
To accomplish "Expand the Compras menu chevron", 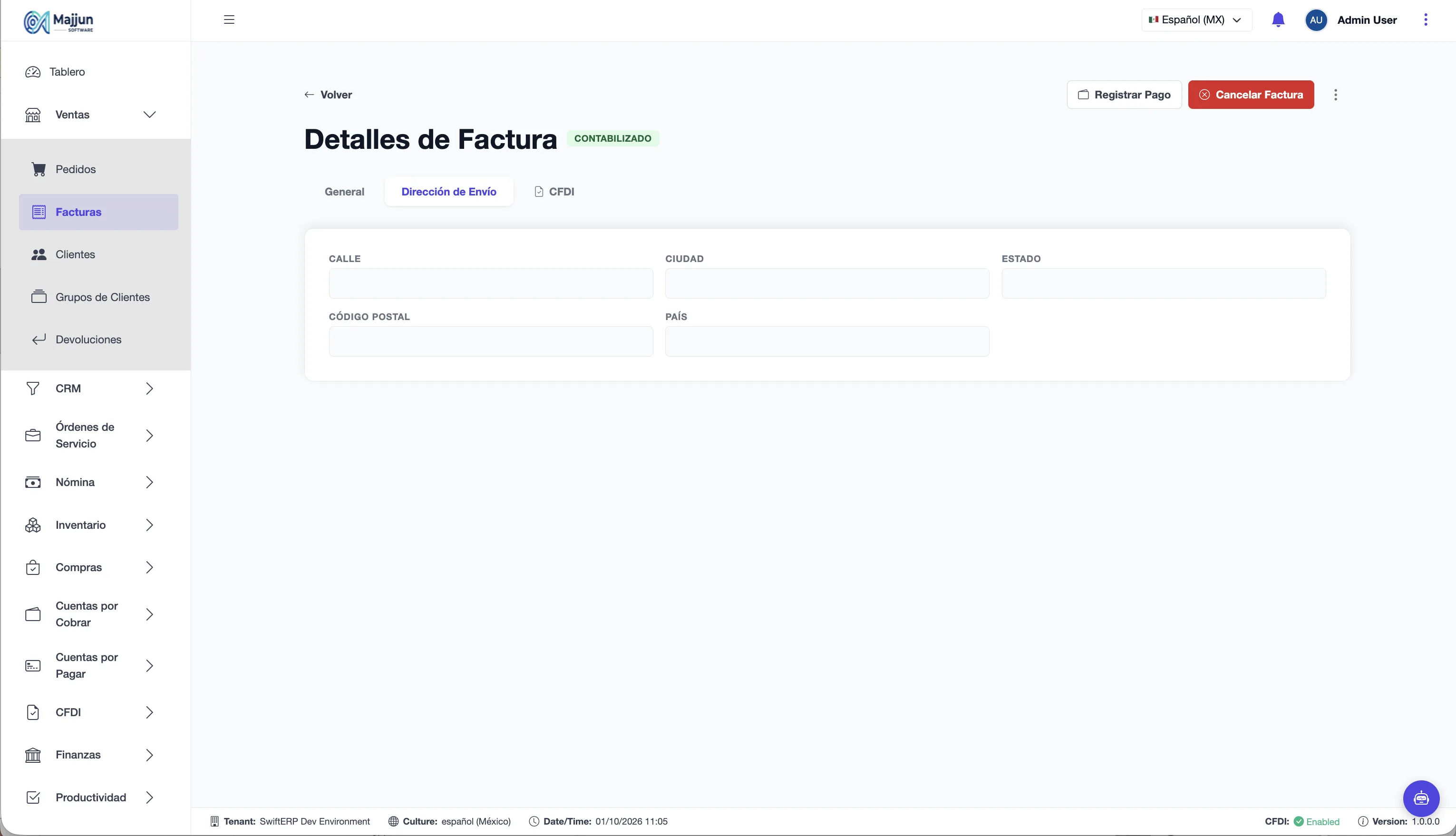I will 149,567.
